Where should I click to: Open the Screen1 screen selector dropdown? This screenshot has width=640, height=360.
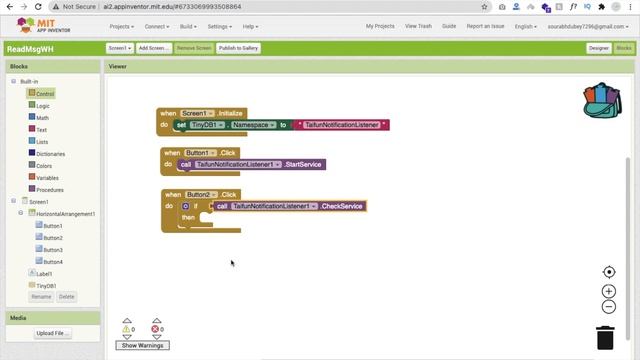tap(120, 48)
